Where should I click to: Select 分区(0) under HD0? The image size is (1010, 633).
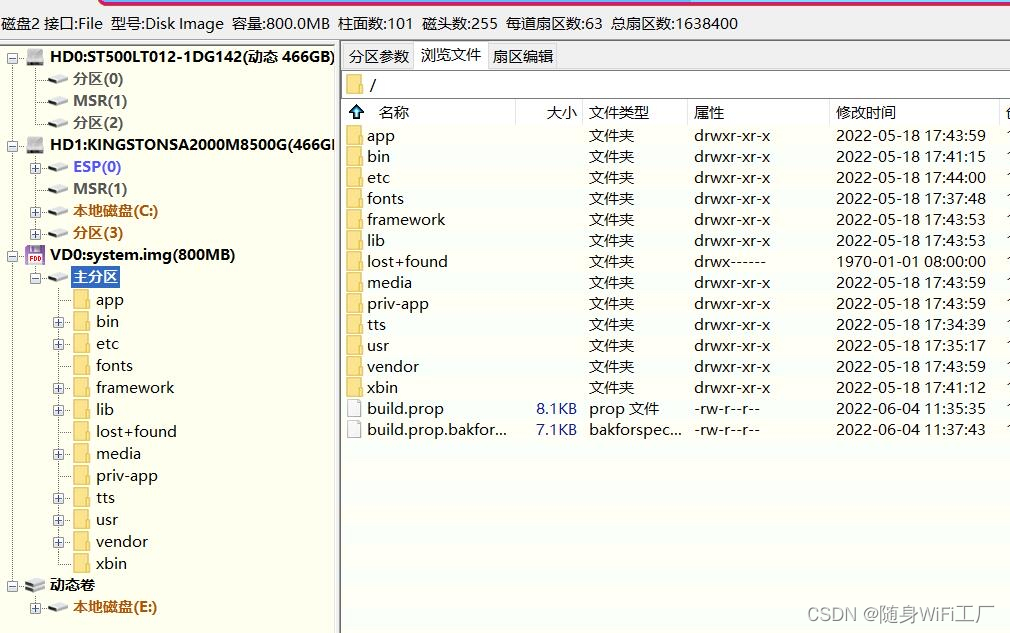click(x=98, y=79)
